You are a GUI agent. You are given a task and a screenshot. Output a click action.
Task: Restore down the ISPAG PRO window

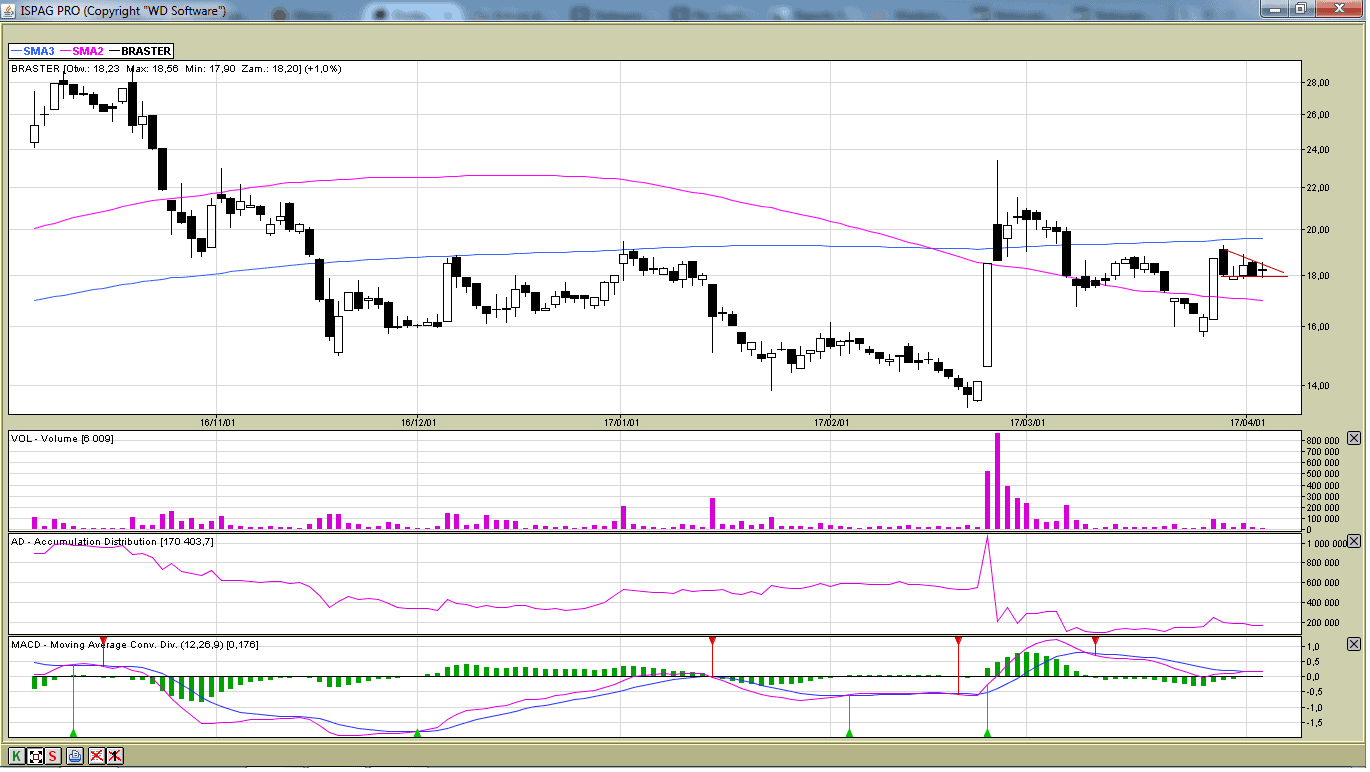coord(1300,9)
